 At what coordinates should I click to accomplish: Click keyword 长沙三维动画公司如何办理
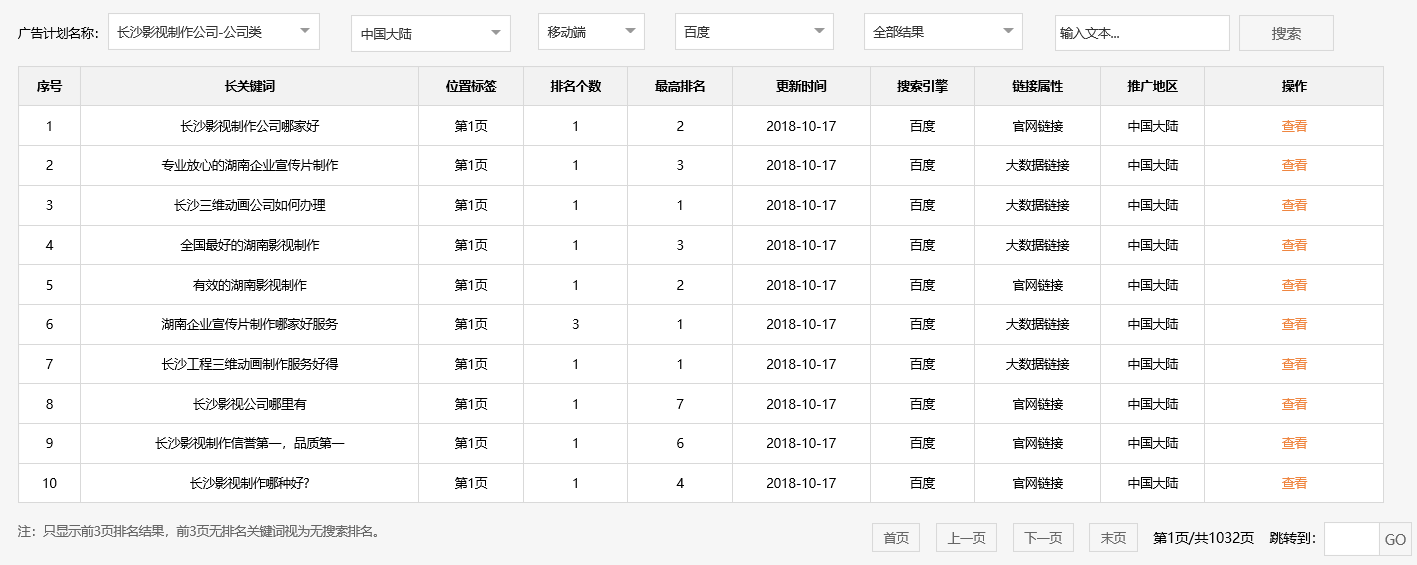tap(249, 205)
